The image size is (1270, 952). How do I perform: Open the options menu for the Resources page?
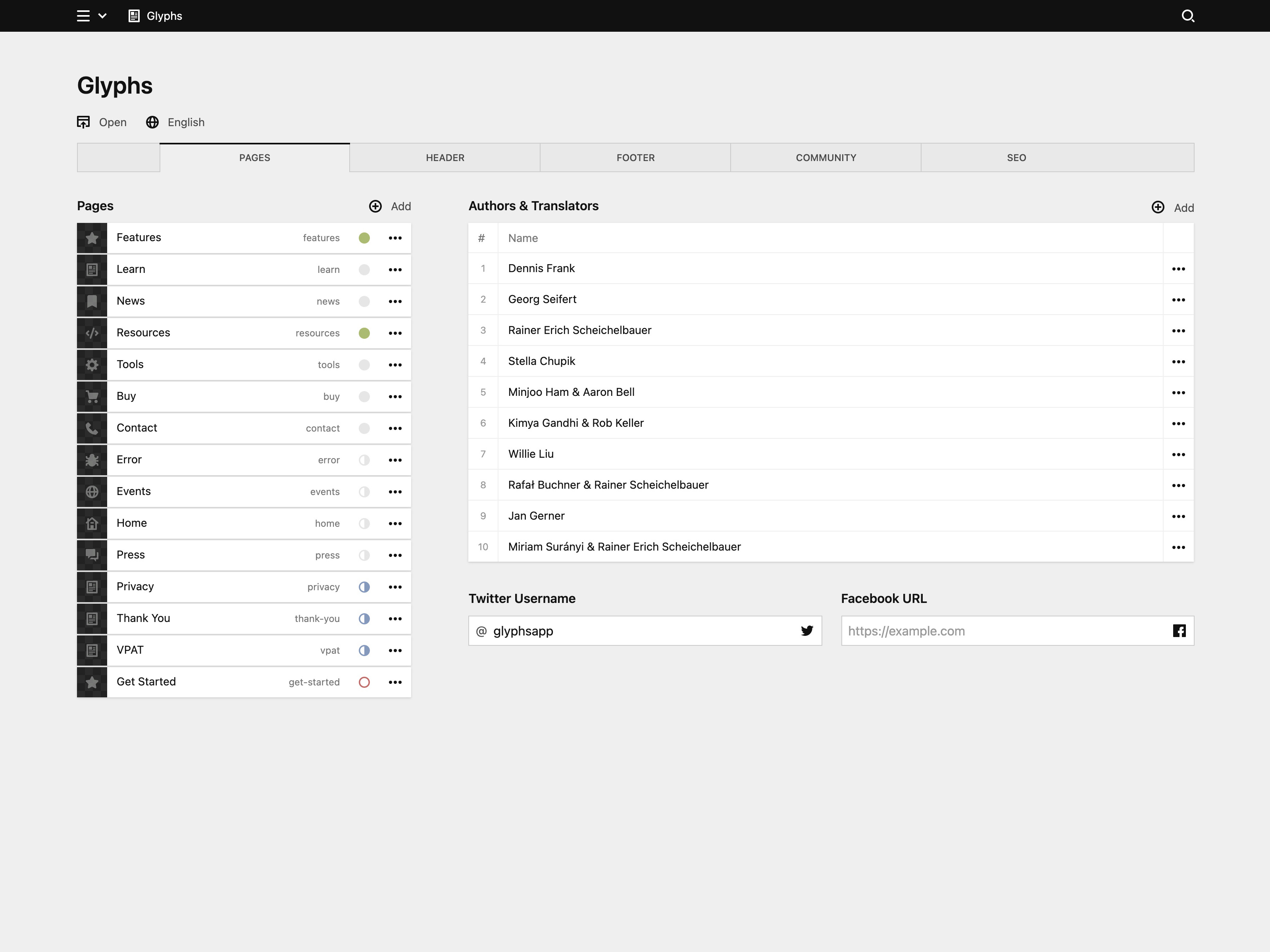395,334
